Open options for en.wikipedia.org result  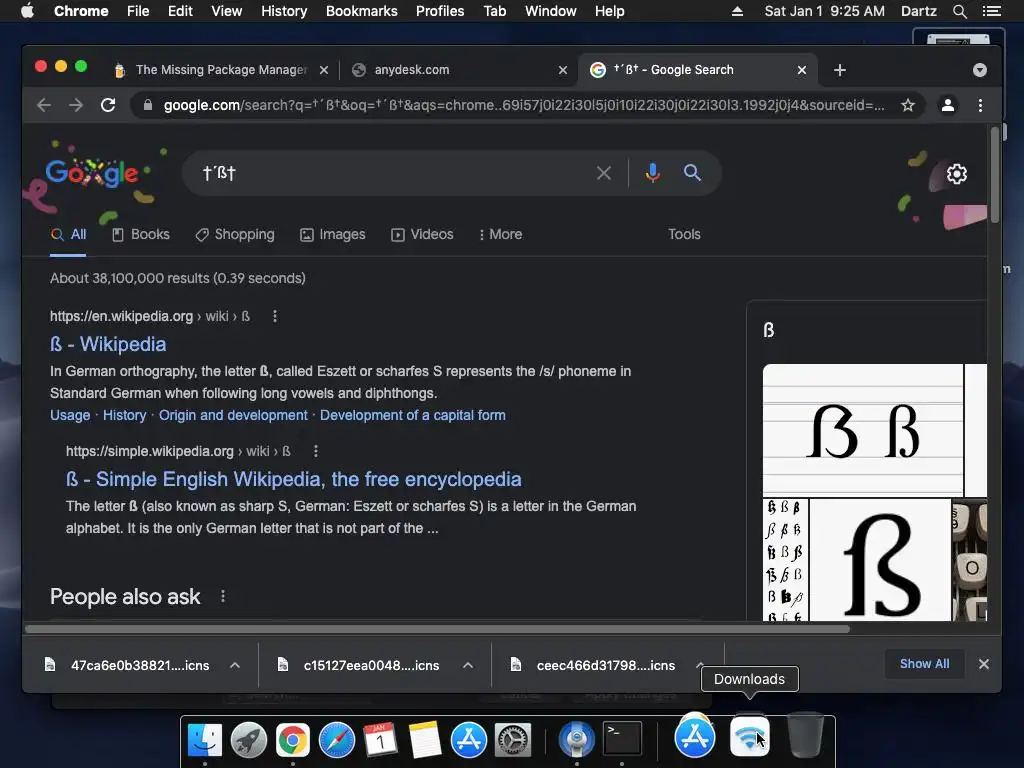(275, 316)
